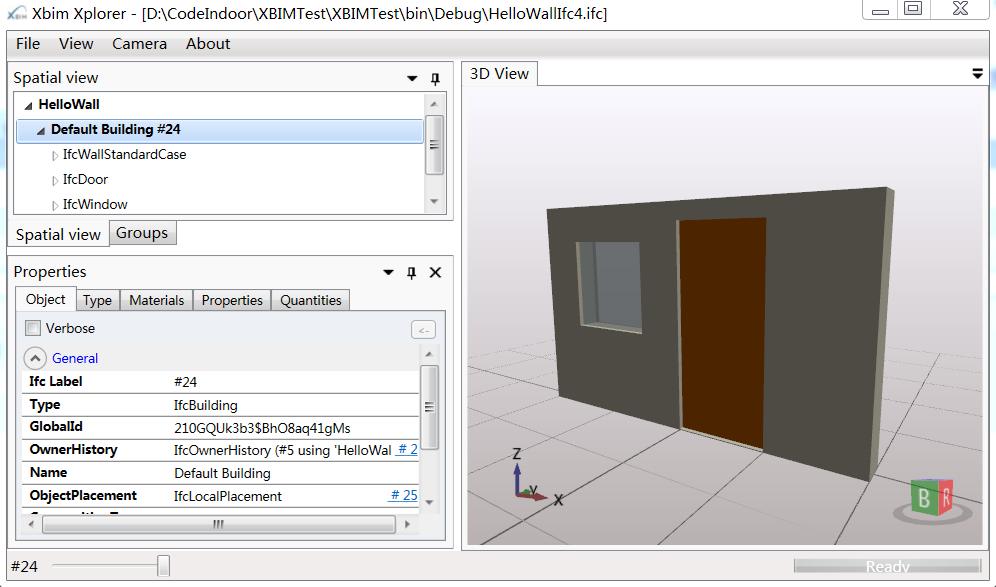Image resolution: width=996 pixels, height=587 pixels.
Task: Click spatial tree scrollbar down arrow
Action: [434, 201]
